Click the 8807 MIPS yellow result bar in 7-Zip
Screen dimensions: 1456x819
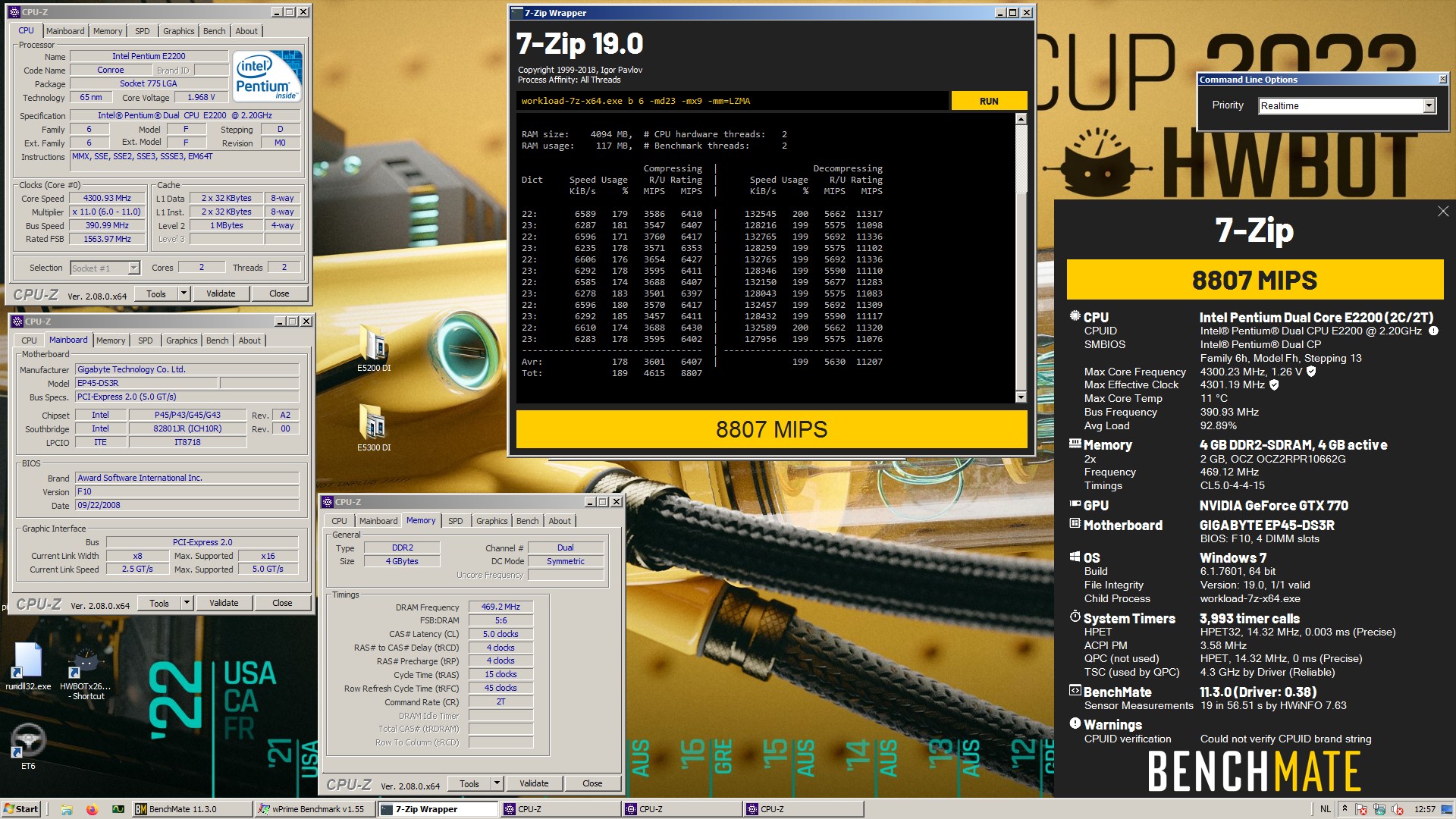coord(771,429)
